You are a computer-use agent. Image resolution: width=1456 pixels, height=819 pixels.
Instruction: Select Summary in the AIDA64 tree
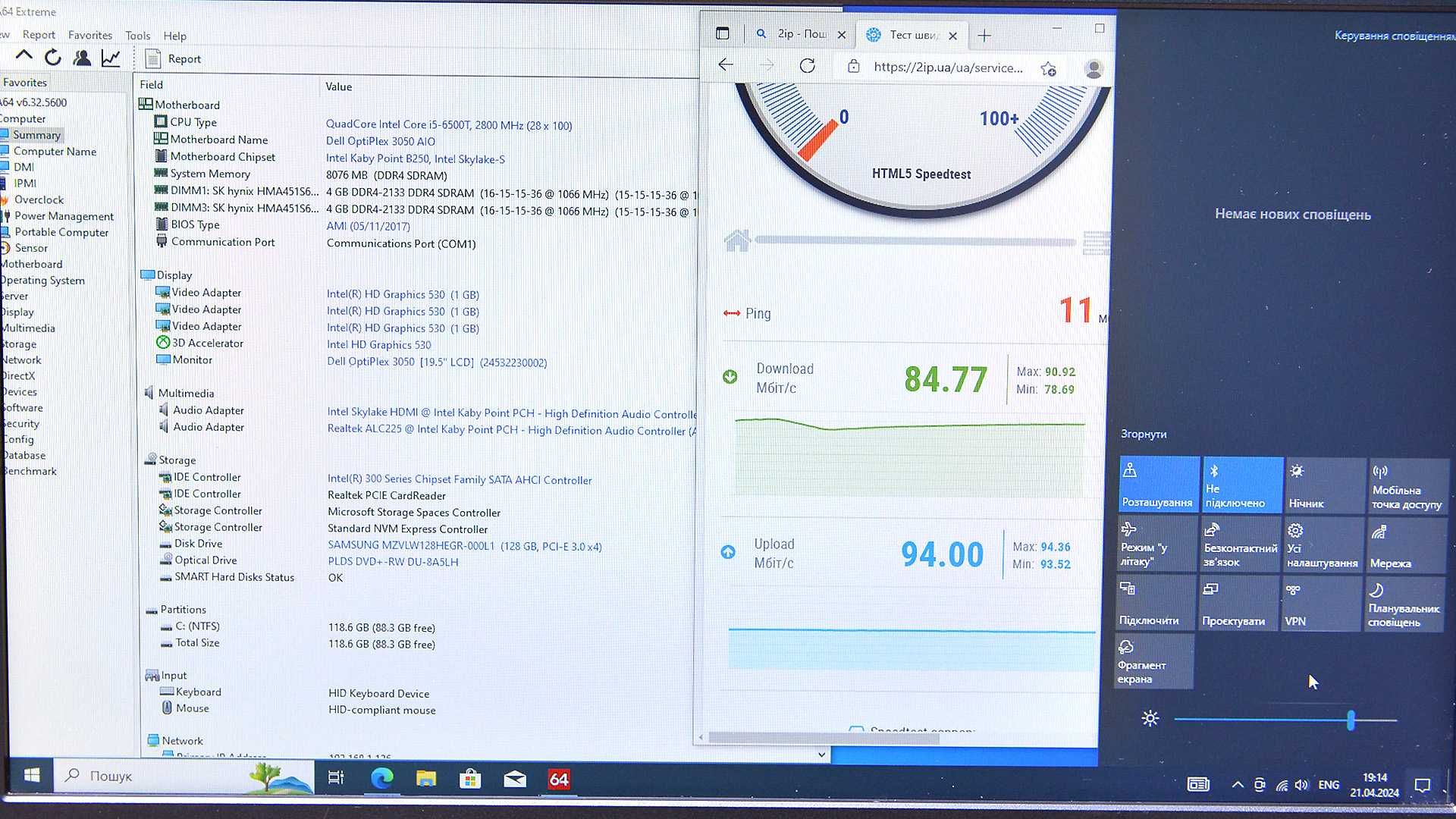(36, 135)
